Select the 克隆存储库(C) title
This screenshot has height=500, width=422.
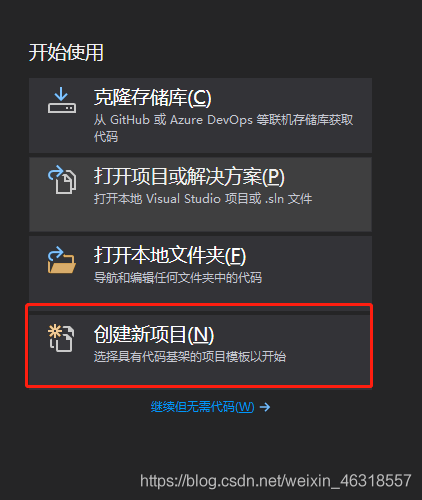[153, 97]
